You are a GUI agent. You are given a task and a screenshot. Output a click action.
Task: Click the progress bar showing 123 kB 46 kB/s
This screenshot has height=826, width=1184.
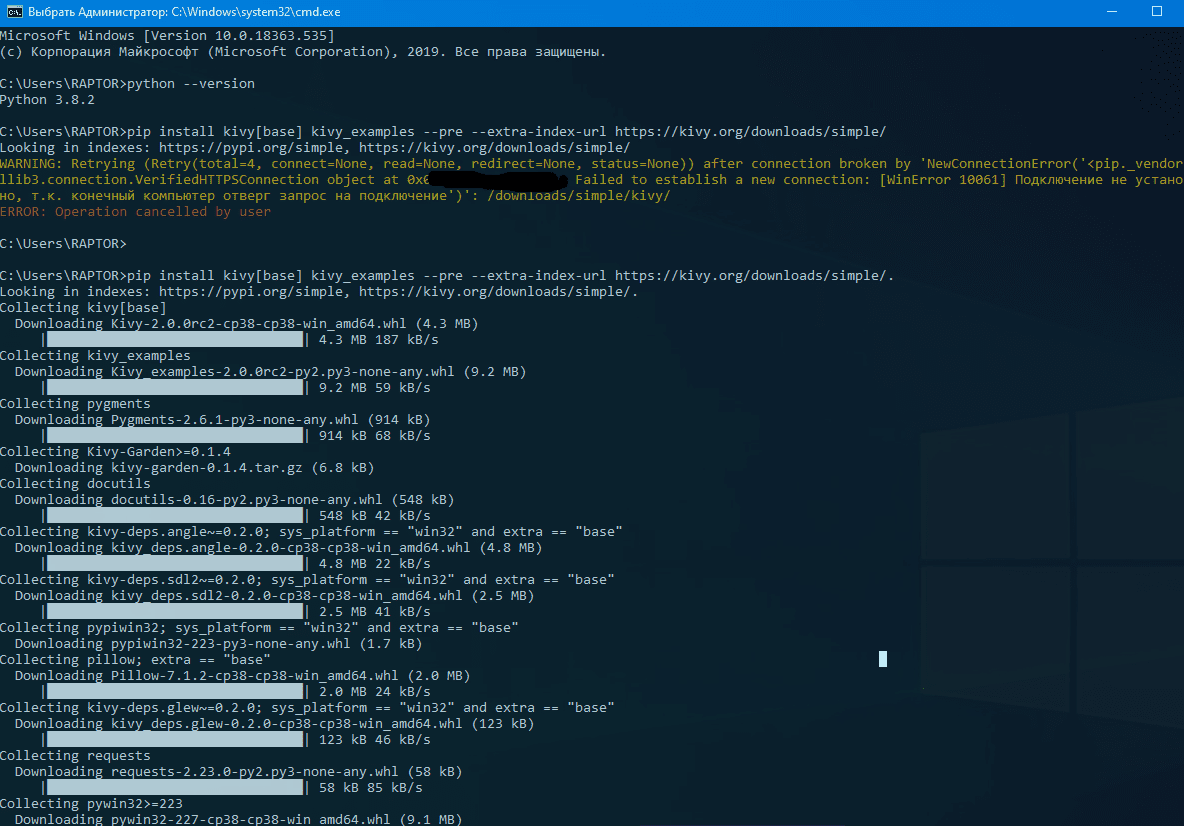[173, 740]
